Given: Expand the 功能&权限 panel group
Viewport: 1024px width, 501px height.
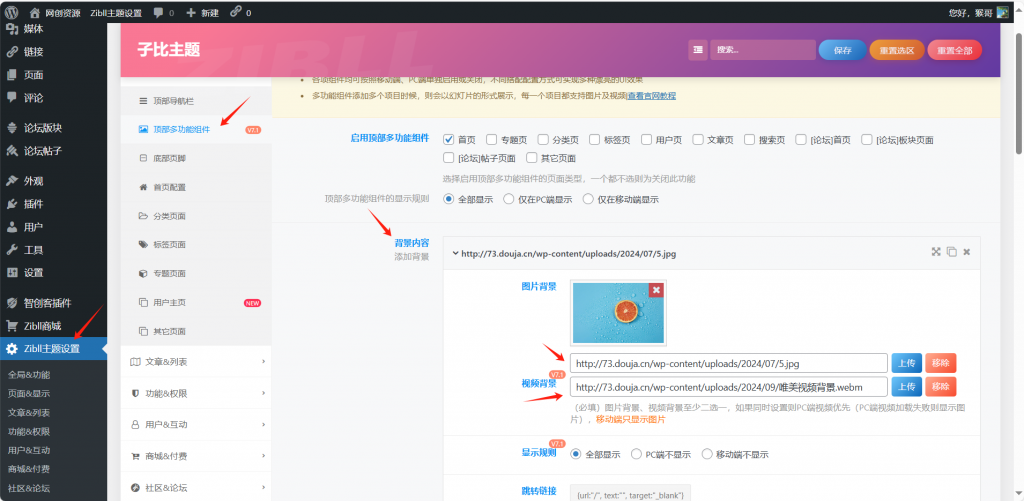Looking at the screenshot, I should point(196,393).
